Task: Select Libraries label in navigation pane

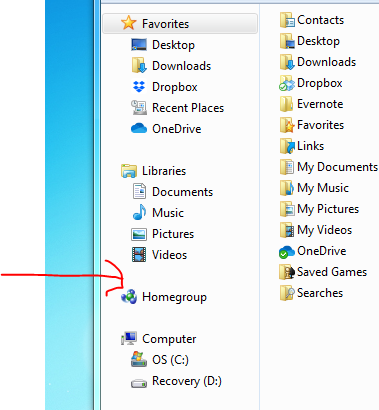Action: pos(164,171)
